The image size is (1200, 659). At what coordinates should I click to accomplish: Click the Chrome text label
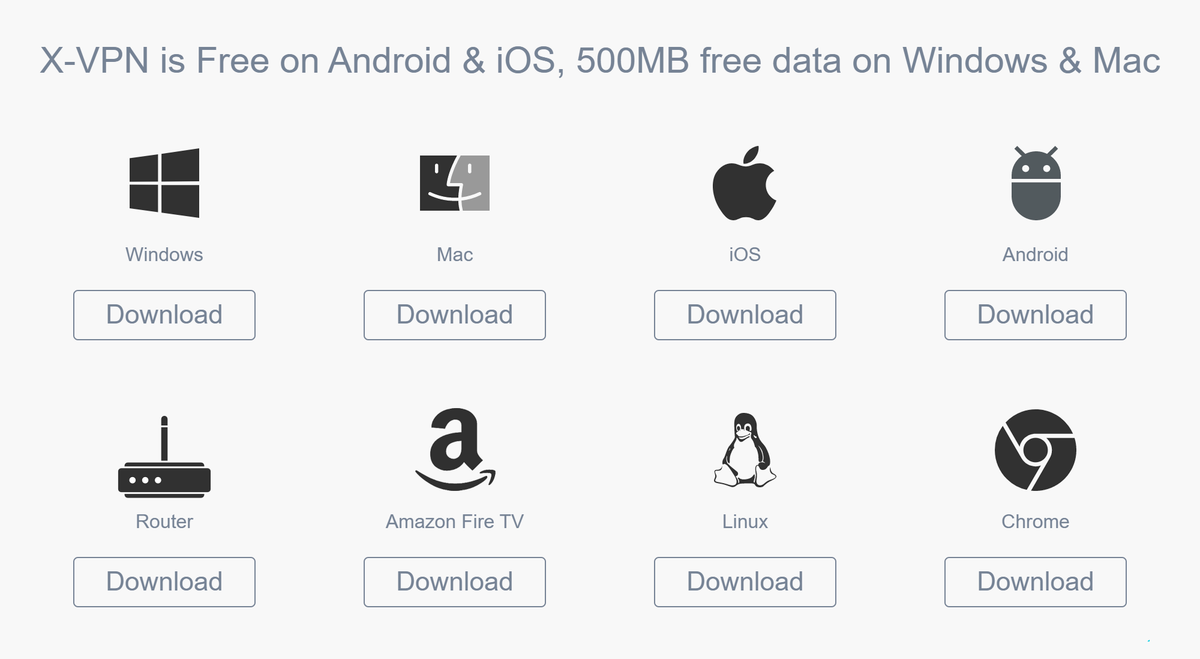[1035, 521]
